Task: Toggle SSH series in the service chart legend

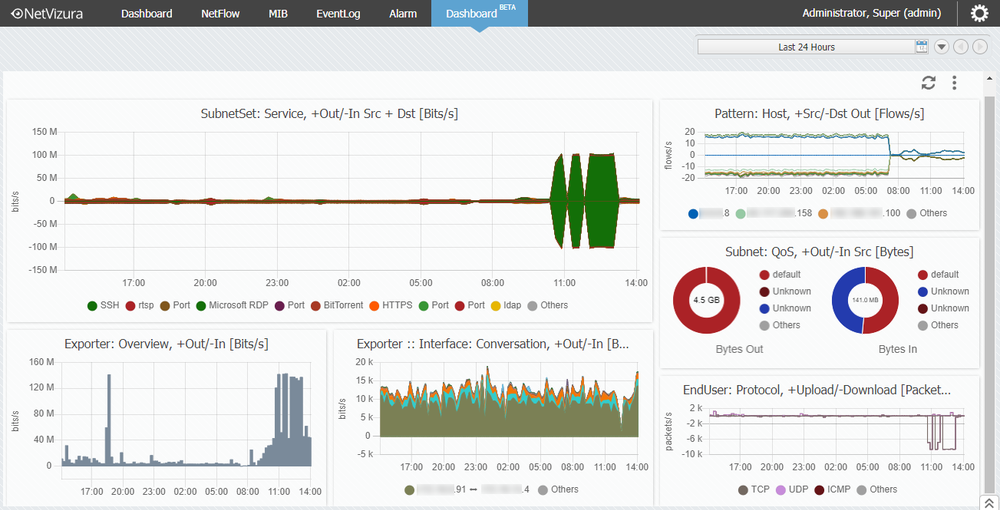Action: [x=103, y=305]
